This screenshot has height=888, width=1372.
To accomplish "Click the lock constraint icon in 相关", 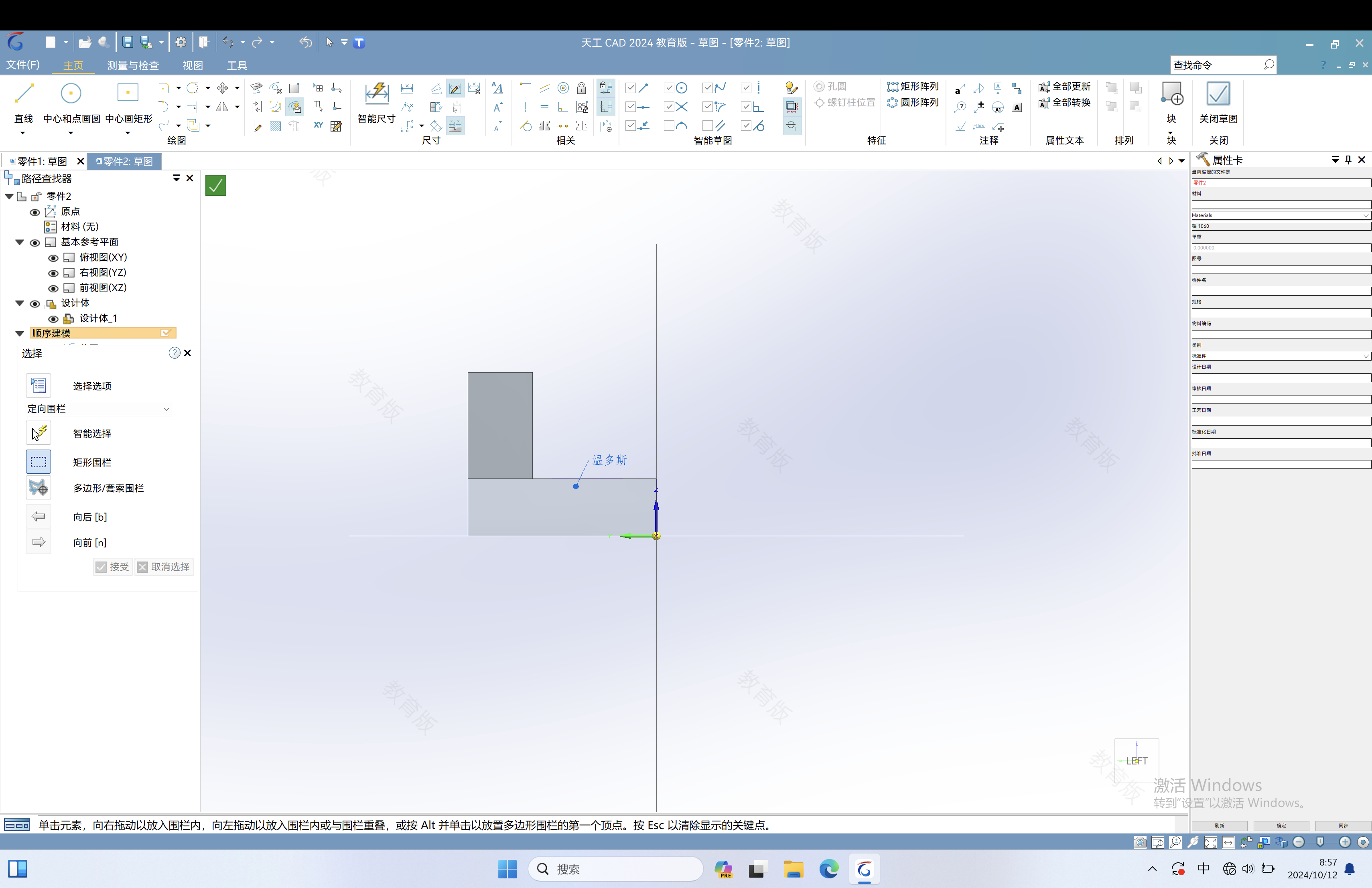I will coord(582,88).
